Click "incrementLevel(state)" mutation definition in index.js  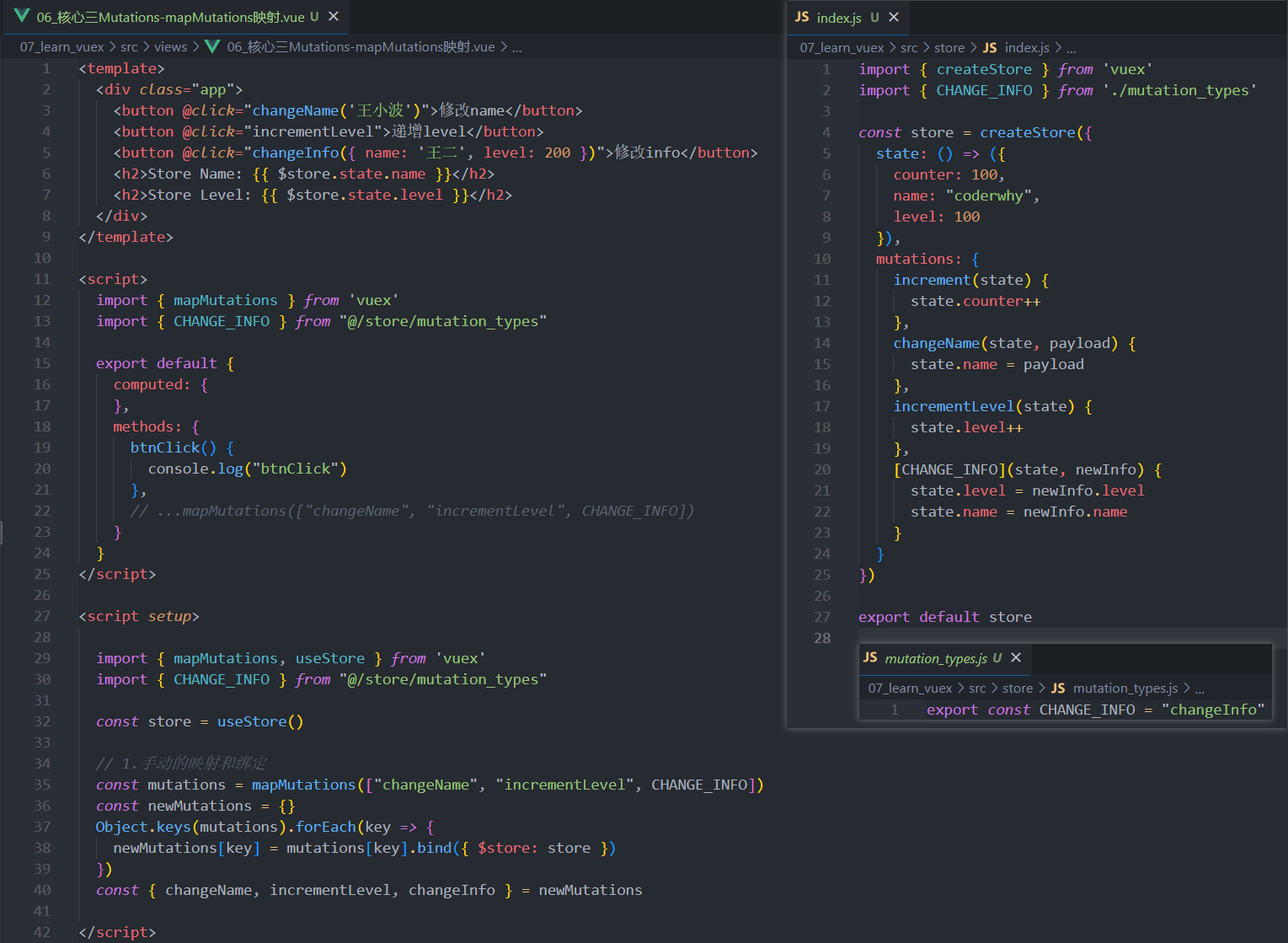(984, 406)
